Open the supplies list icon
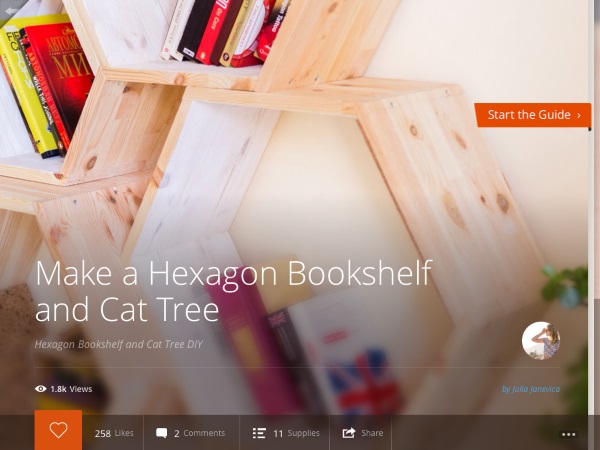This screenshot has width=600, height=450. tap(259, 433)
